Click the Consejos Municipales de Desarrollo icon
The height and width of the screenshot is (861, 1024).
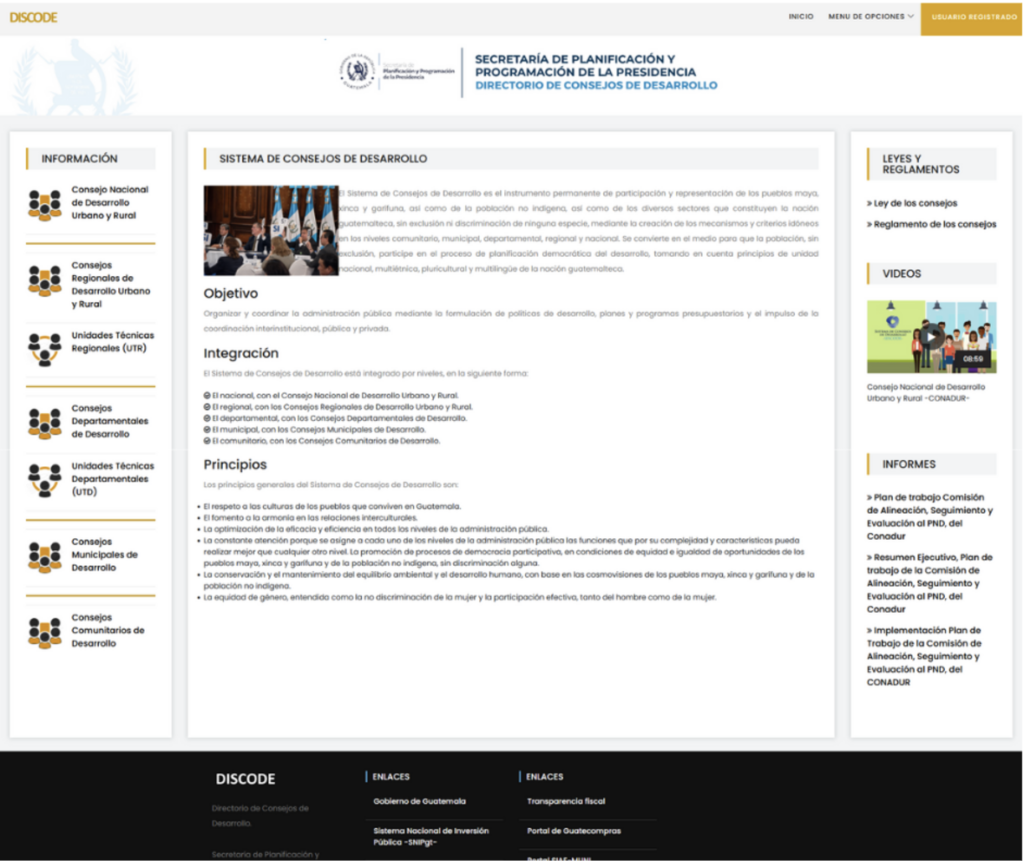pos(44,557)
